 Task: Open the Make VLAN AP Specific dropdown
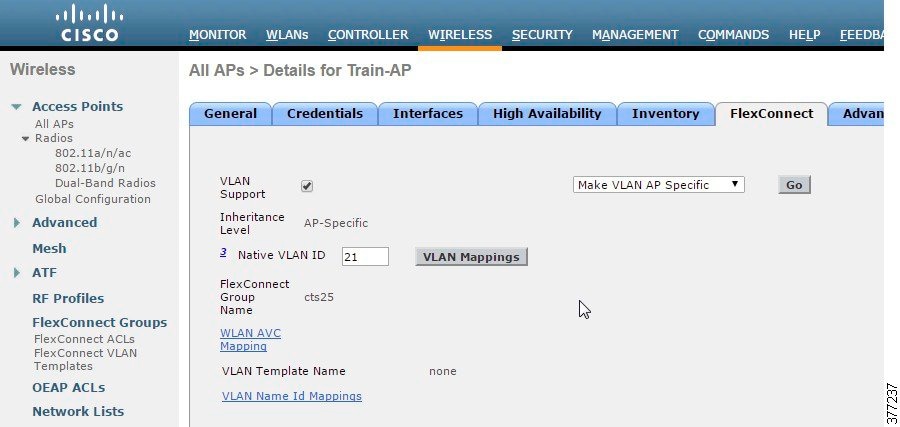point(658,185)
